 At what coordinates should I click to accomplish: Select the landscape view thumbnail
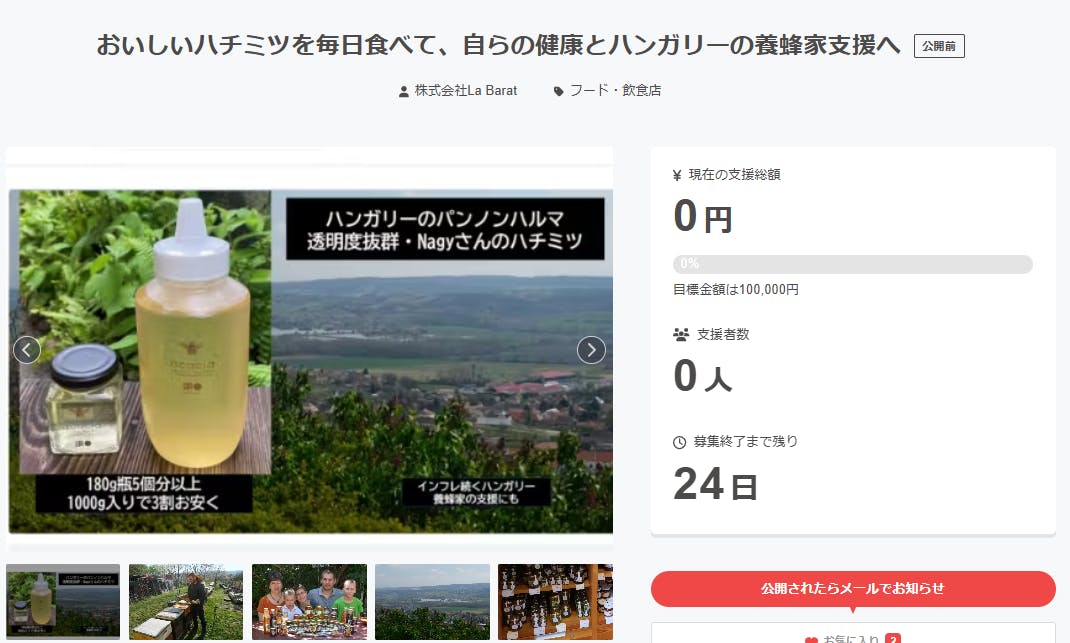tap(433, 602)
